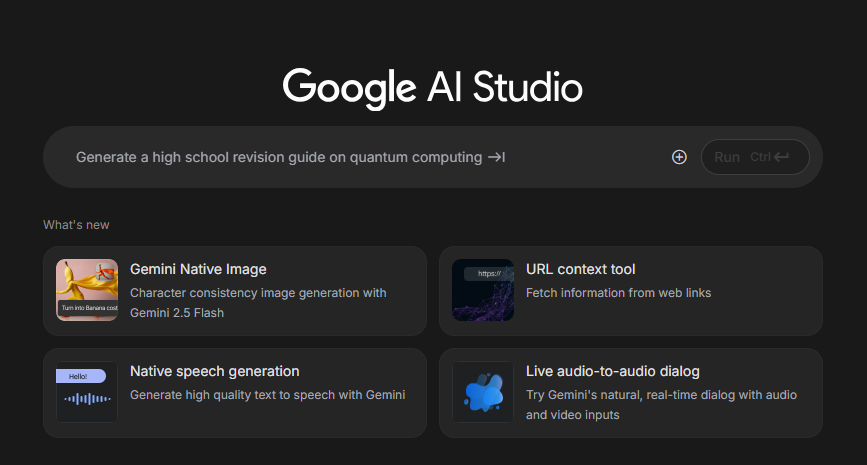The image size is (867, 465).
Task: Click the Native speech generation waveform thumbnail
Action: (x=87, y=392)
